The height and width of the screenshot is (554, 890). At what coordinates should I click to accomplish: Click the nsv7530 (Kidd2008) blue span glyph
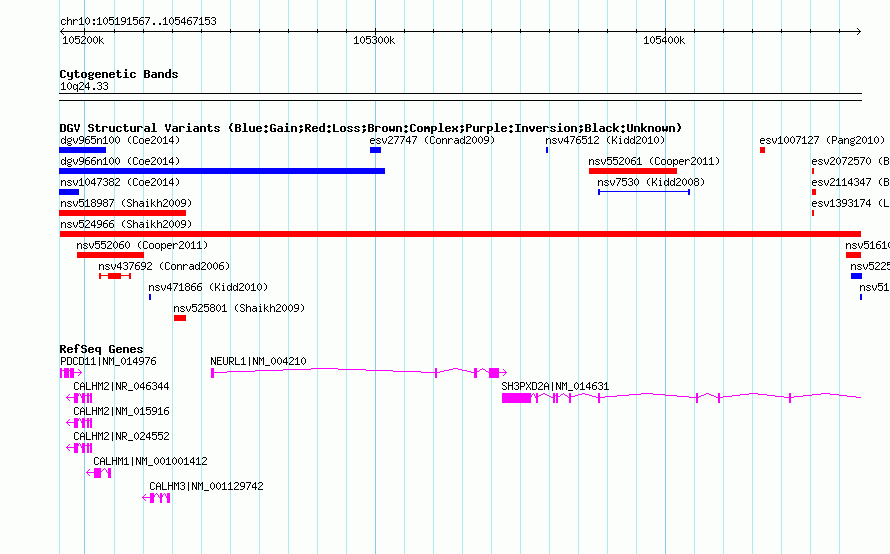tap(644, 192)
